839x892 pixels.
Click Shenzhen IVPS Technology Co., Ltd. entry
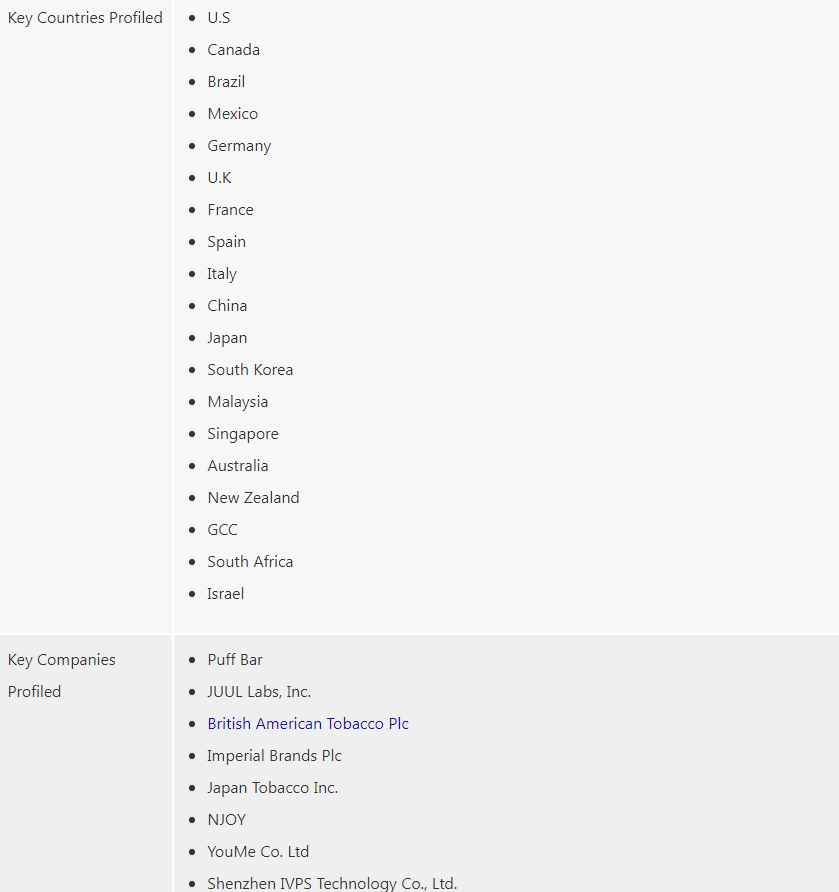332,883
